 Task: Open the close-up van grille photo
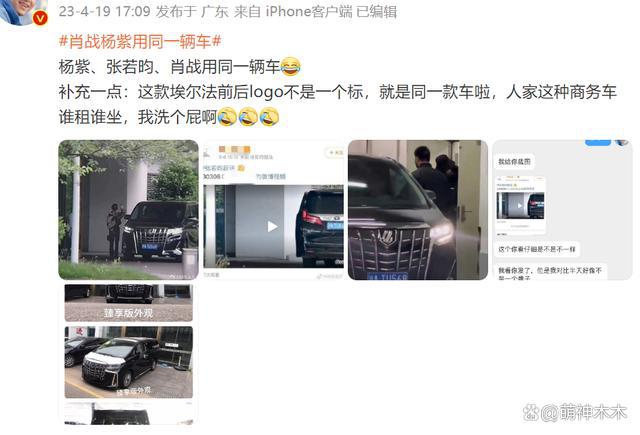click(418, 210)
